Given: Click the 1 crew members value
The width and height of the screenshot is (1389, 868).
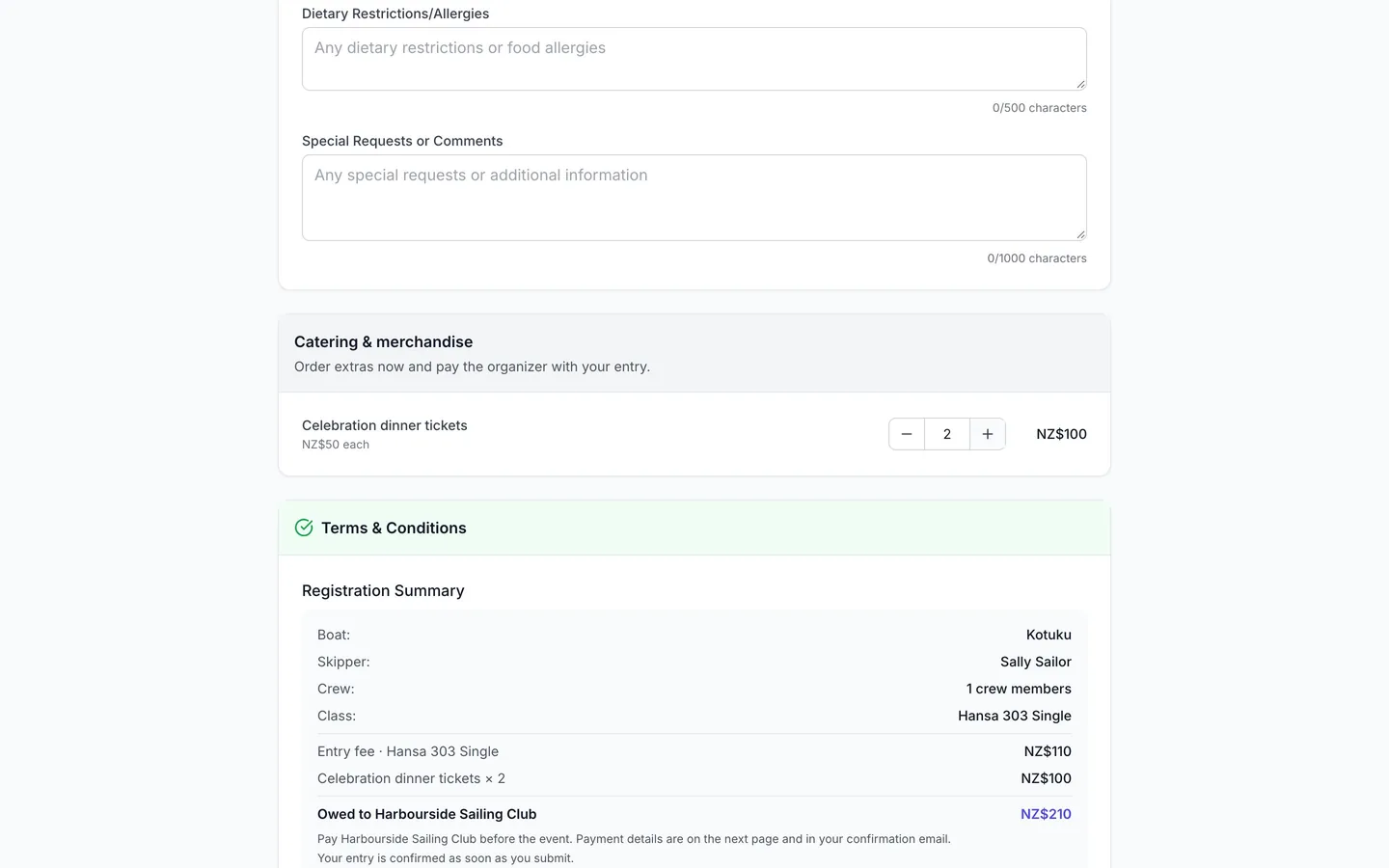Looking at the screenshot, I should [x=1019, y=689].
